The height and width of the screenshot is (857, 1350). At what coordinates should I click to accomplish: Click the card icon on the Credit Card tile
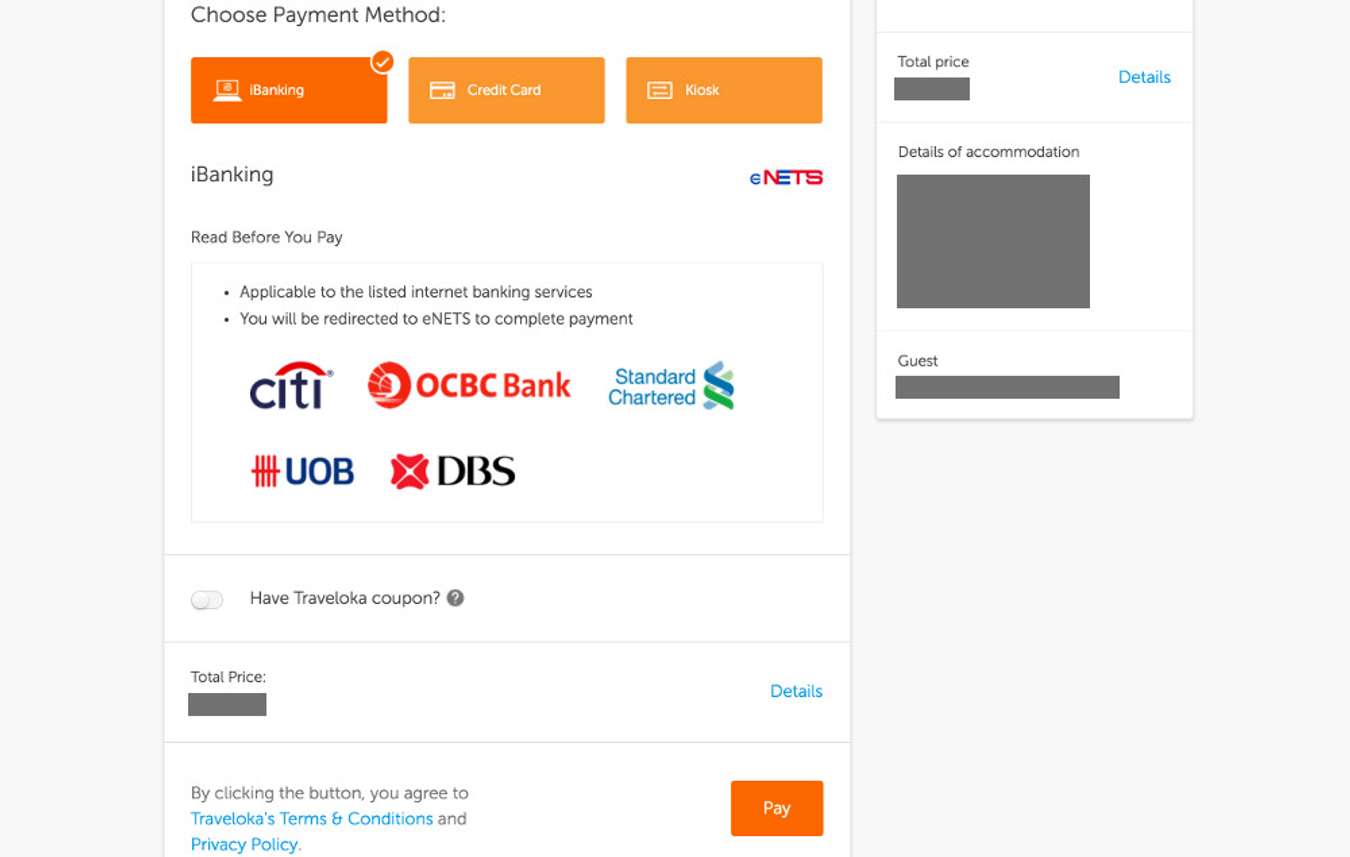click(x=441, y=90)
